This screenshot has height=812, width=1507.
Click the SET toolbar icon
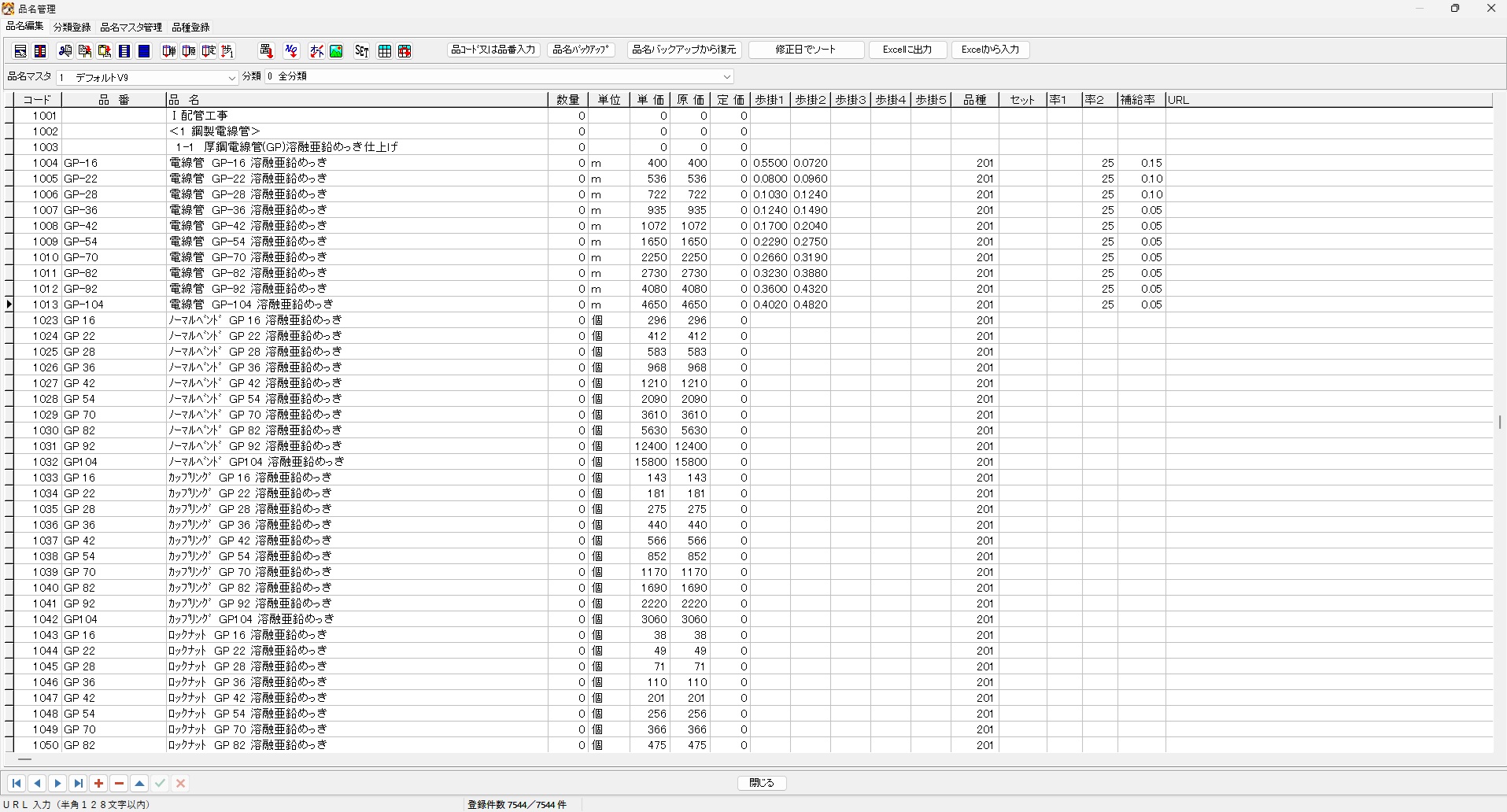click(361, 51)
